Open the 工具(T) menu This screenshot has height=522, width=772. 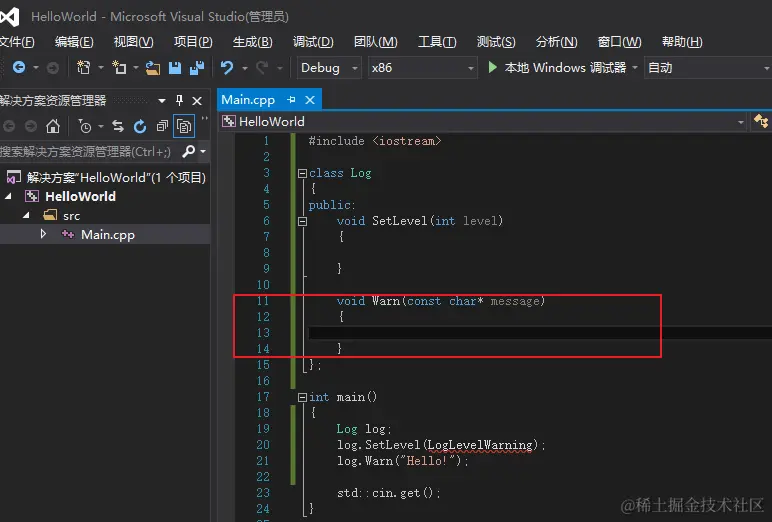pos(437,42)
